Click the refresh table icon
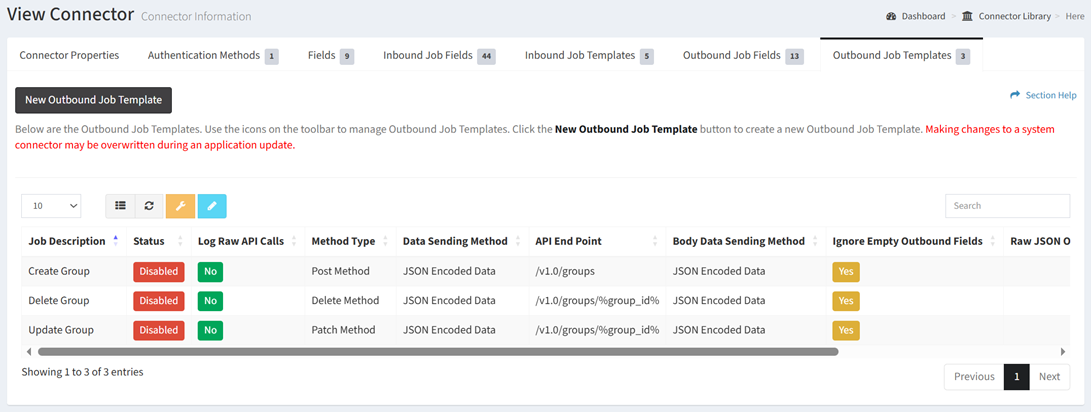The height and width of the screenshot is (412, 1091). pyautogui.click(x=149, y=205)
